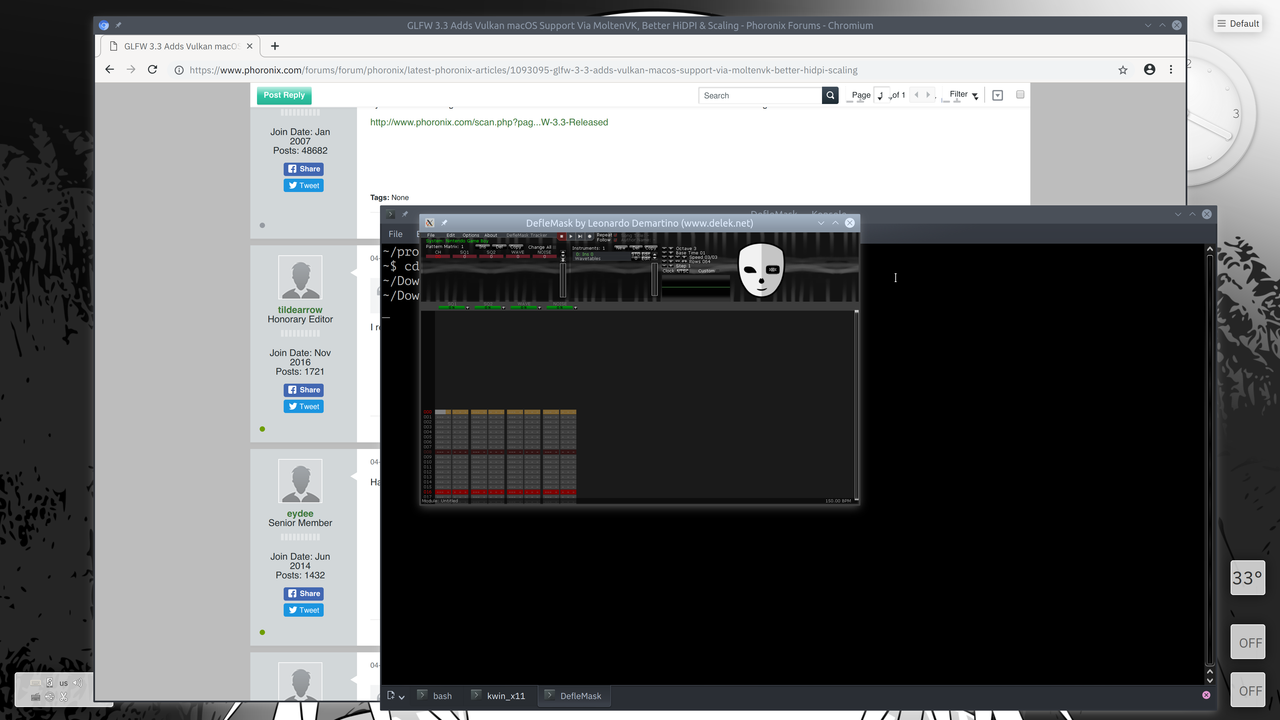Go back in Chromium
This screenshot has width=1280, height=720.
coord(110,70)
